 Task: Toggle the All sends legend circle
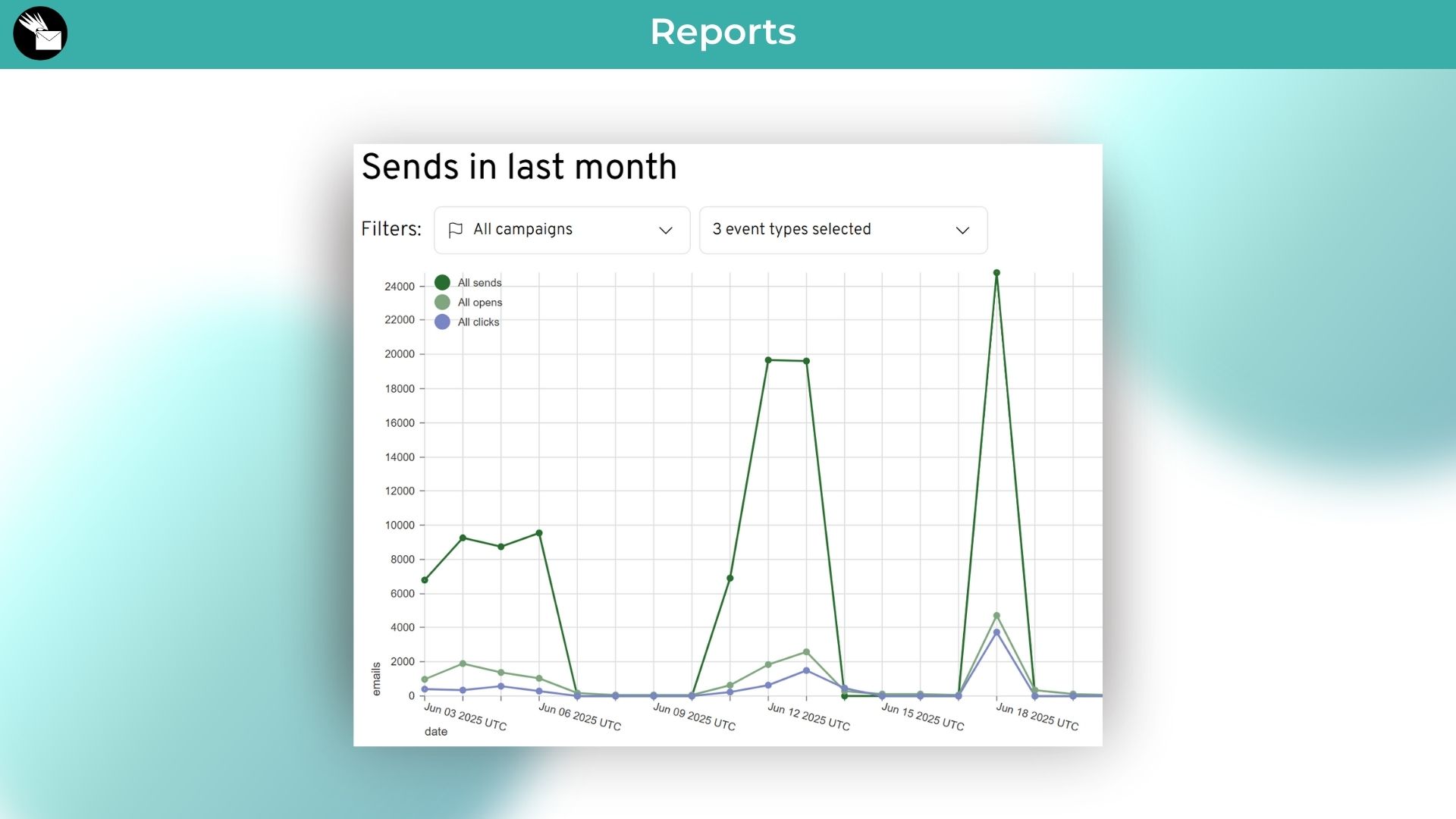(442, 283)
